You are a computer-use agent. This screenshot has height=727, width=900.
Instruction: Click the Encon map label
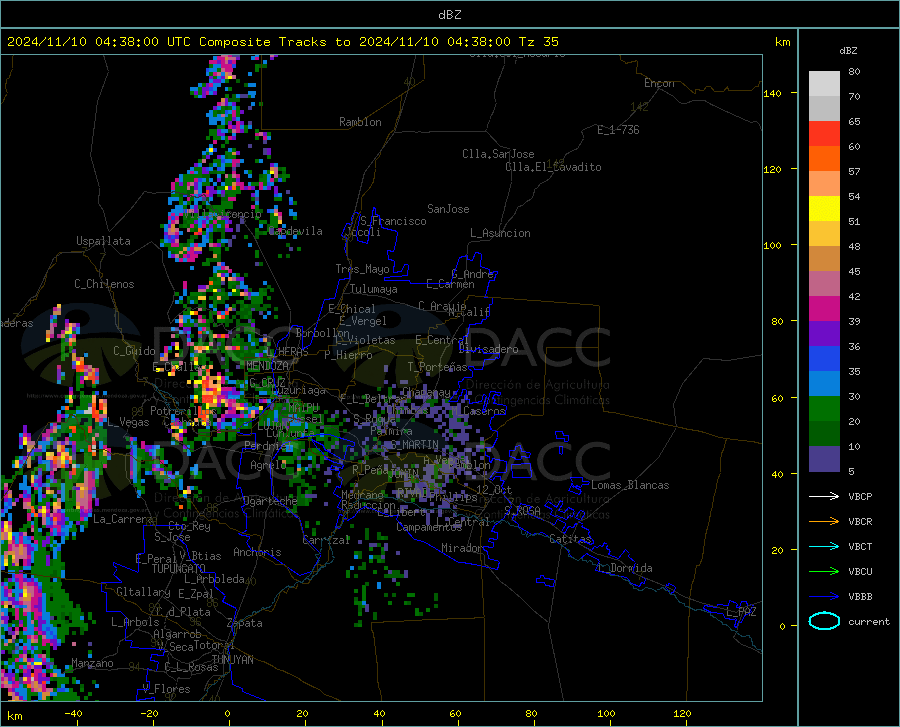(x=659, y=83)
